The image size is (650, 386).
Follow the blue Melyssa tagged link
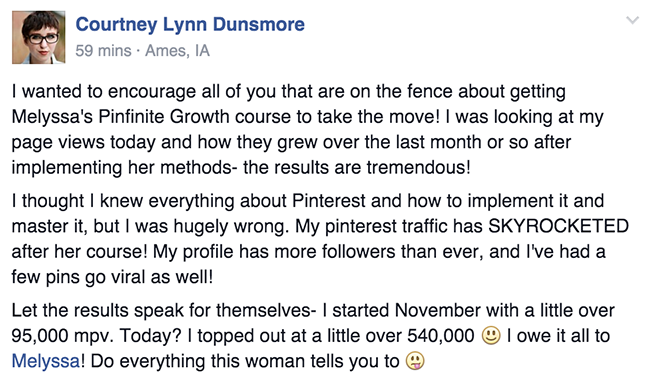46,361
